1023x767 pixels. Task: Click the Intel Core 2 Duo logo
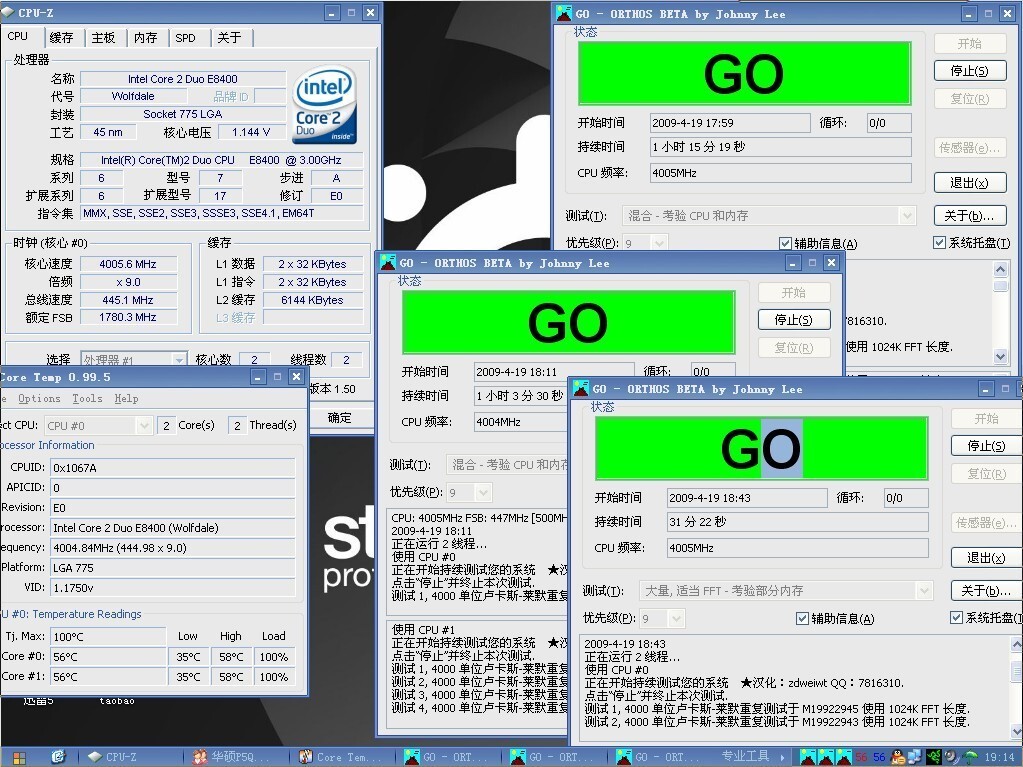tap(325, 105)
